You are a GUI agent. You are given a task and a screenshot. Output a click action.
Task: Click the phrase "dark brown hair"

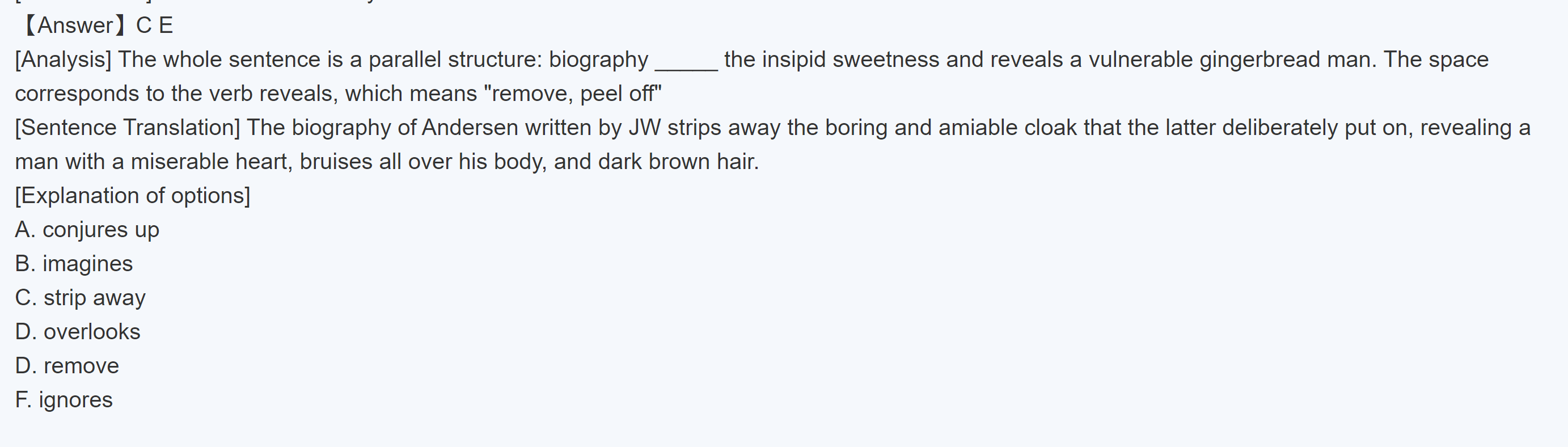[678, 162]
